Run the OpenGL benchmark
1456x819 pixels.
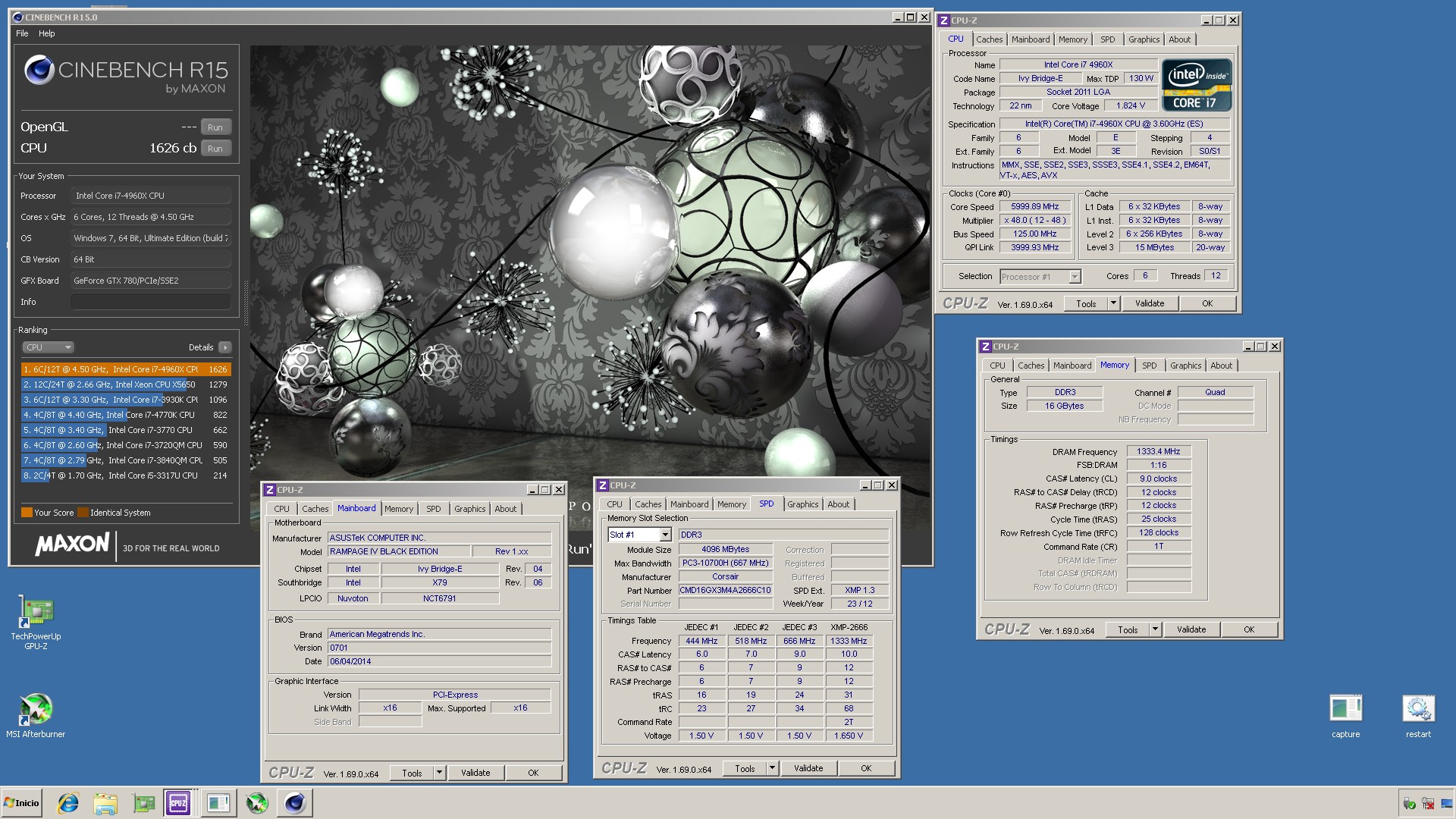point(215,127)
